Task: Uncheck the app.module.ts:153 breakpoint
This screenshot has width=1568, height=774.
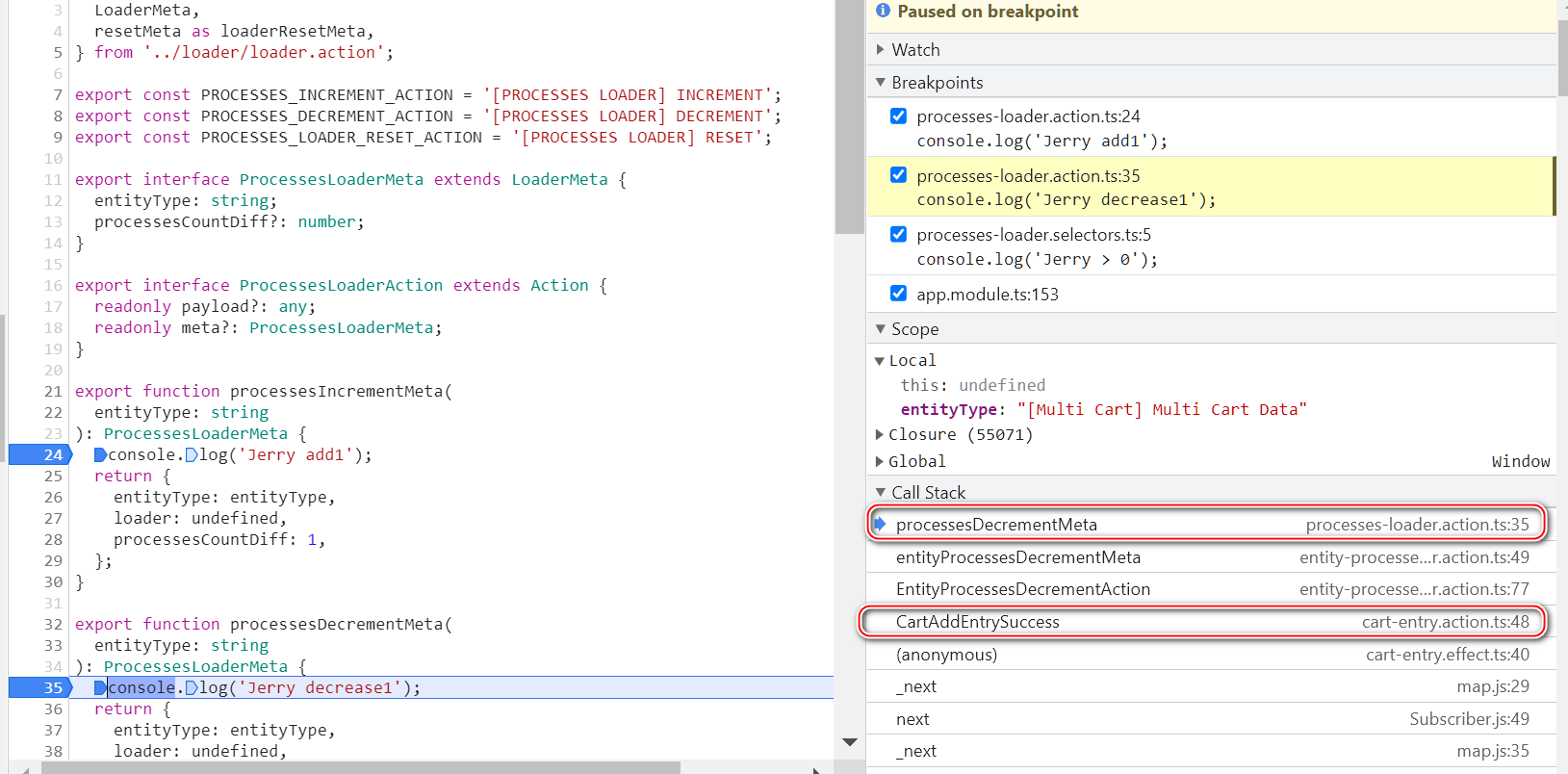Action: pyautogui.click(x=898, y=294)
